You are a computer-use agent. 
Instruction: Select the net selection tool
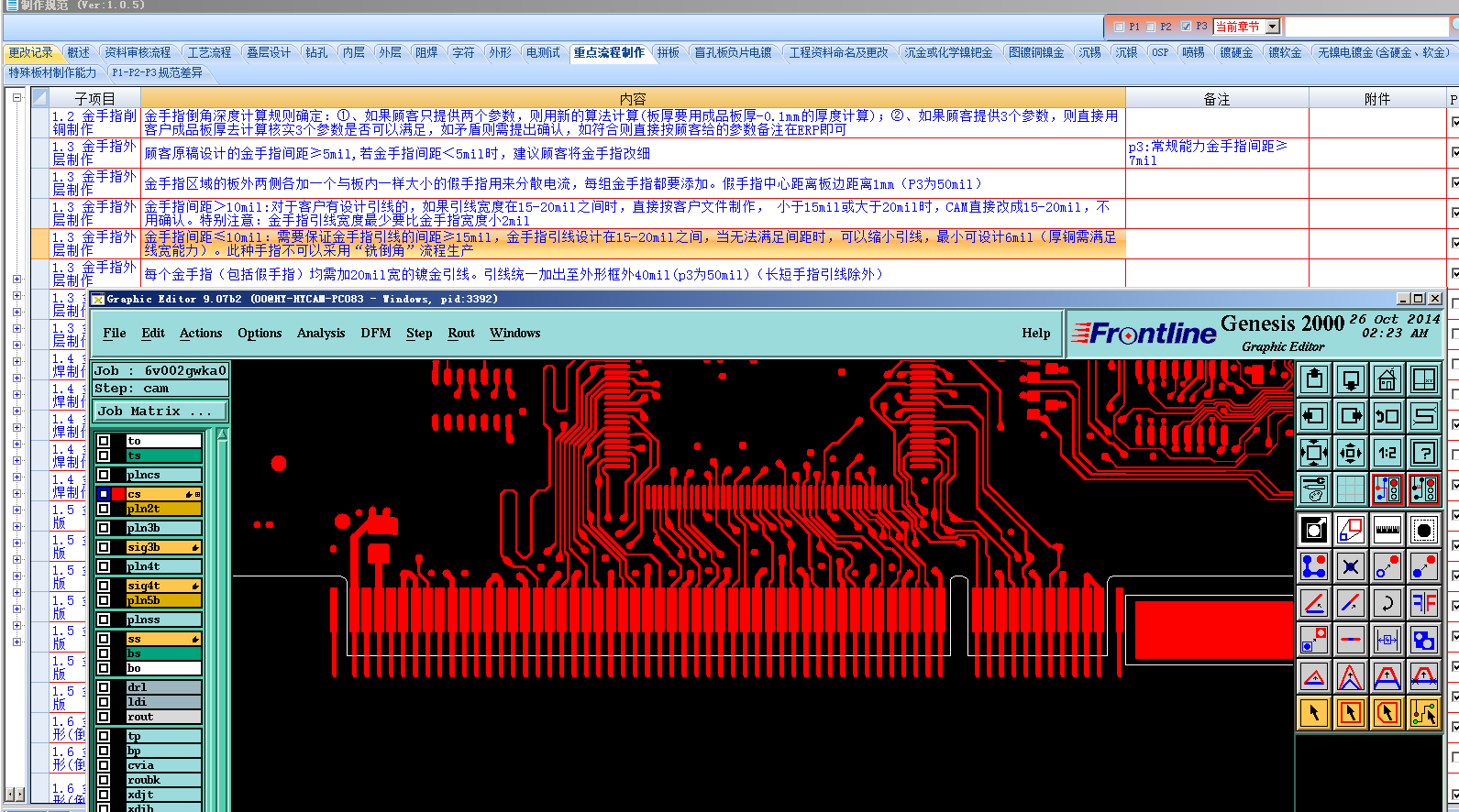pos(1424,713)
